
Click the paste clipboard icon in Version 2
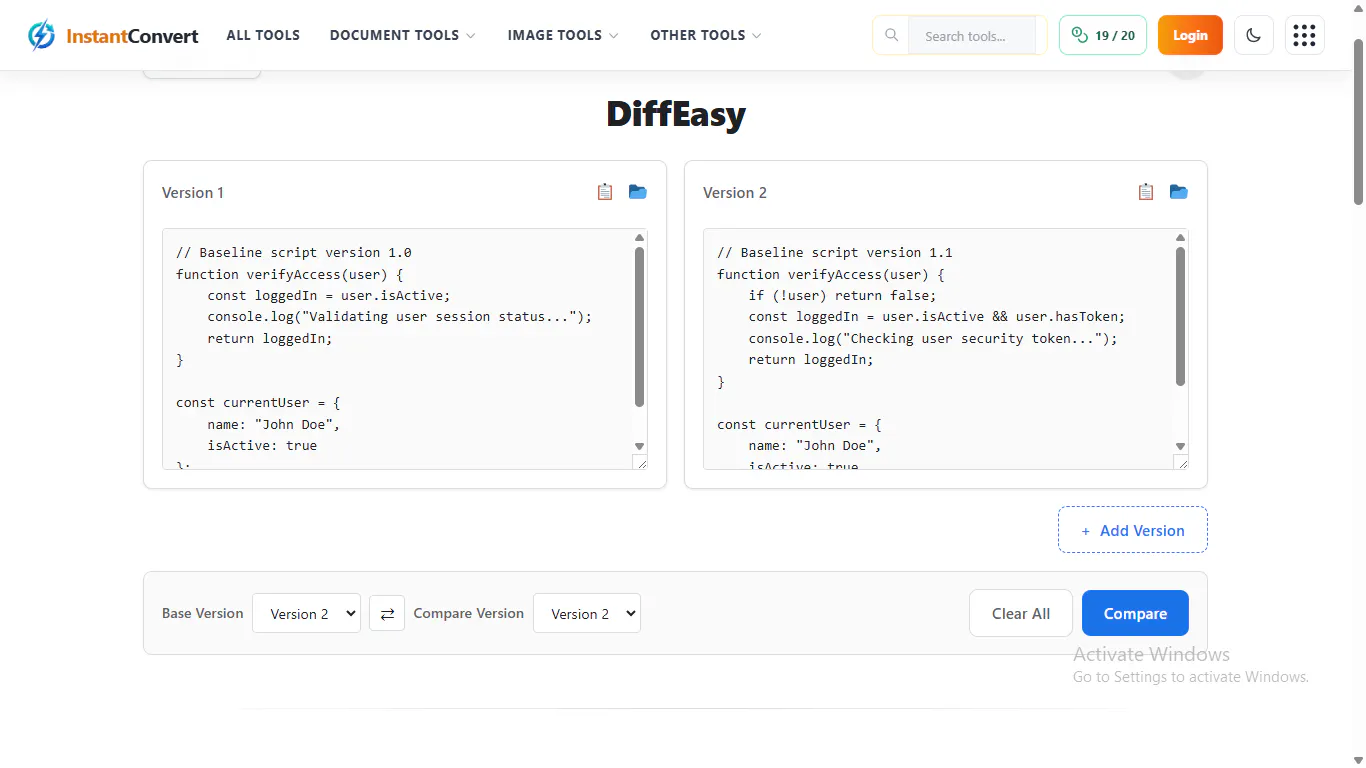coord(1146,192)
